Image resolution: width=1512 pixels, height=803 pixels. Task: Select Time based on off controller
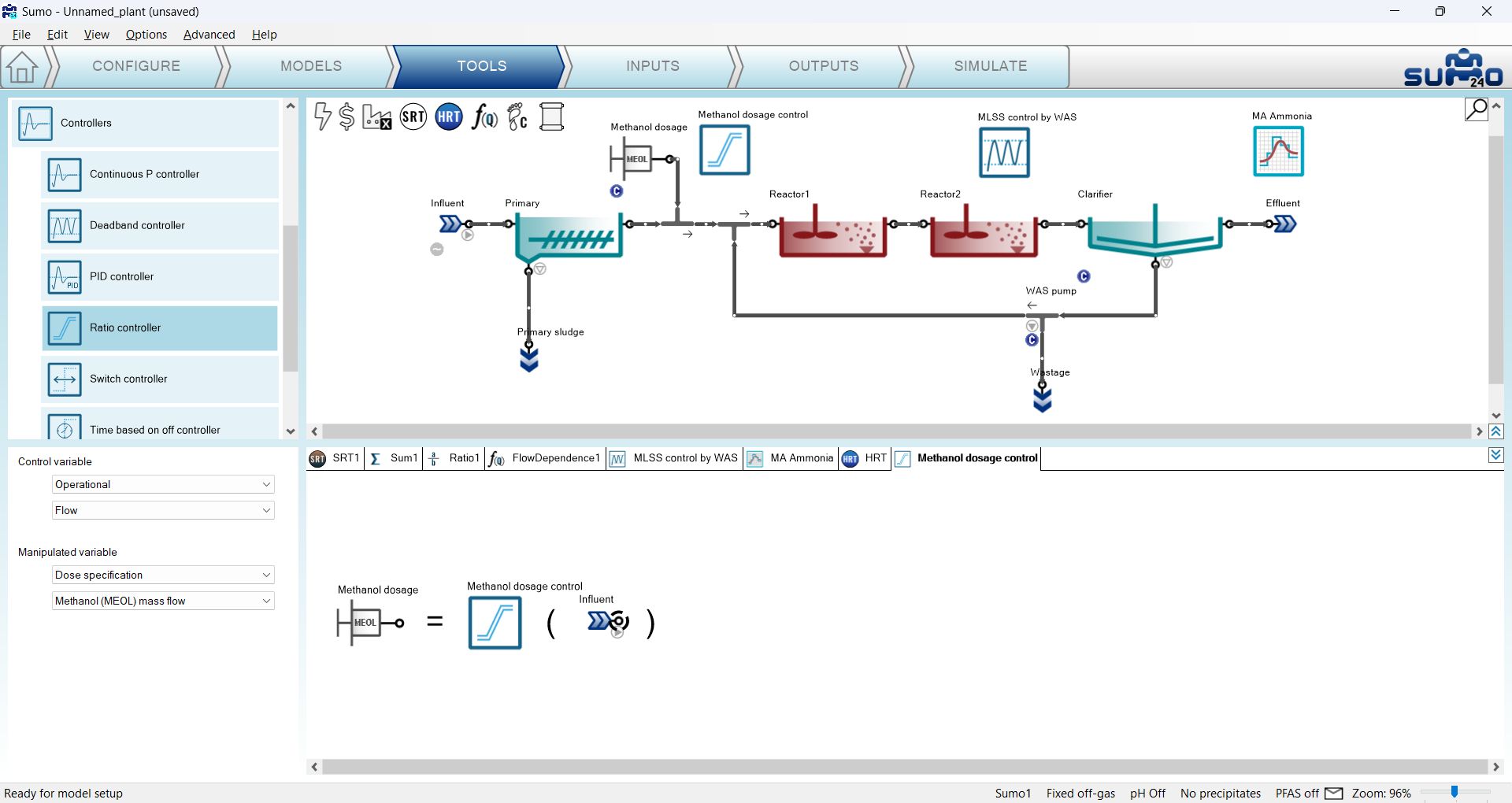(x=160, y=425)
